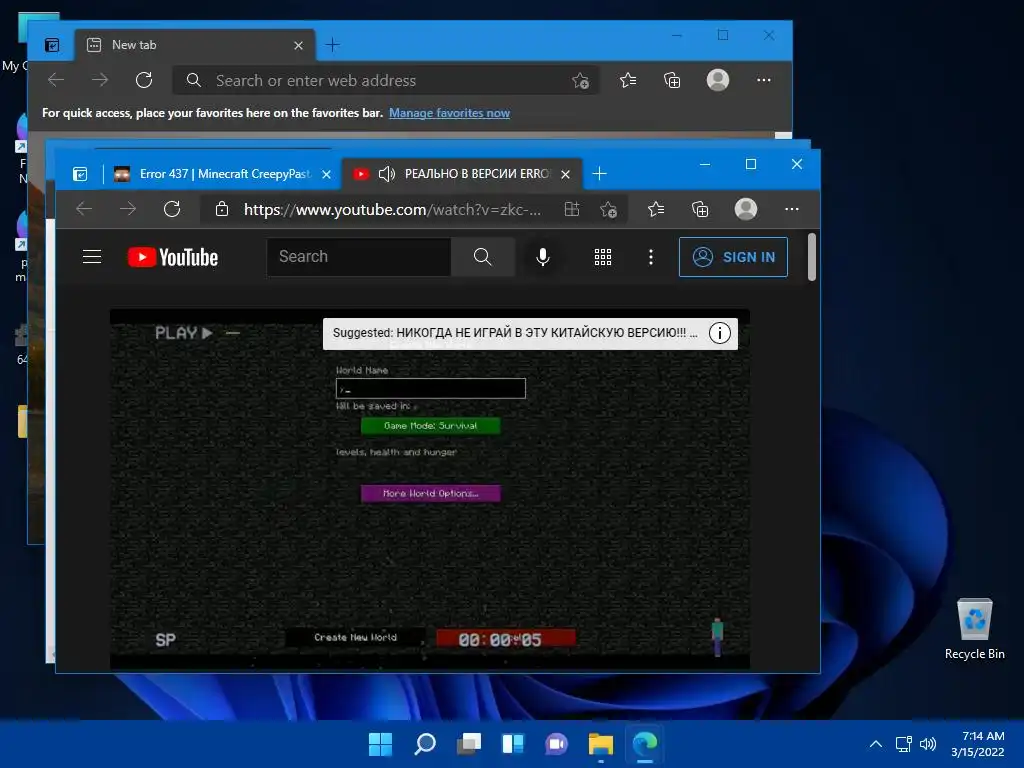This screenshot has width=1024, height=768.
Task: Open the YouTube apps grid icon
Action: coord(603,257)
